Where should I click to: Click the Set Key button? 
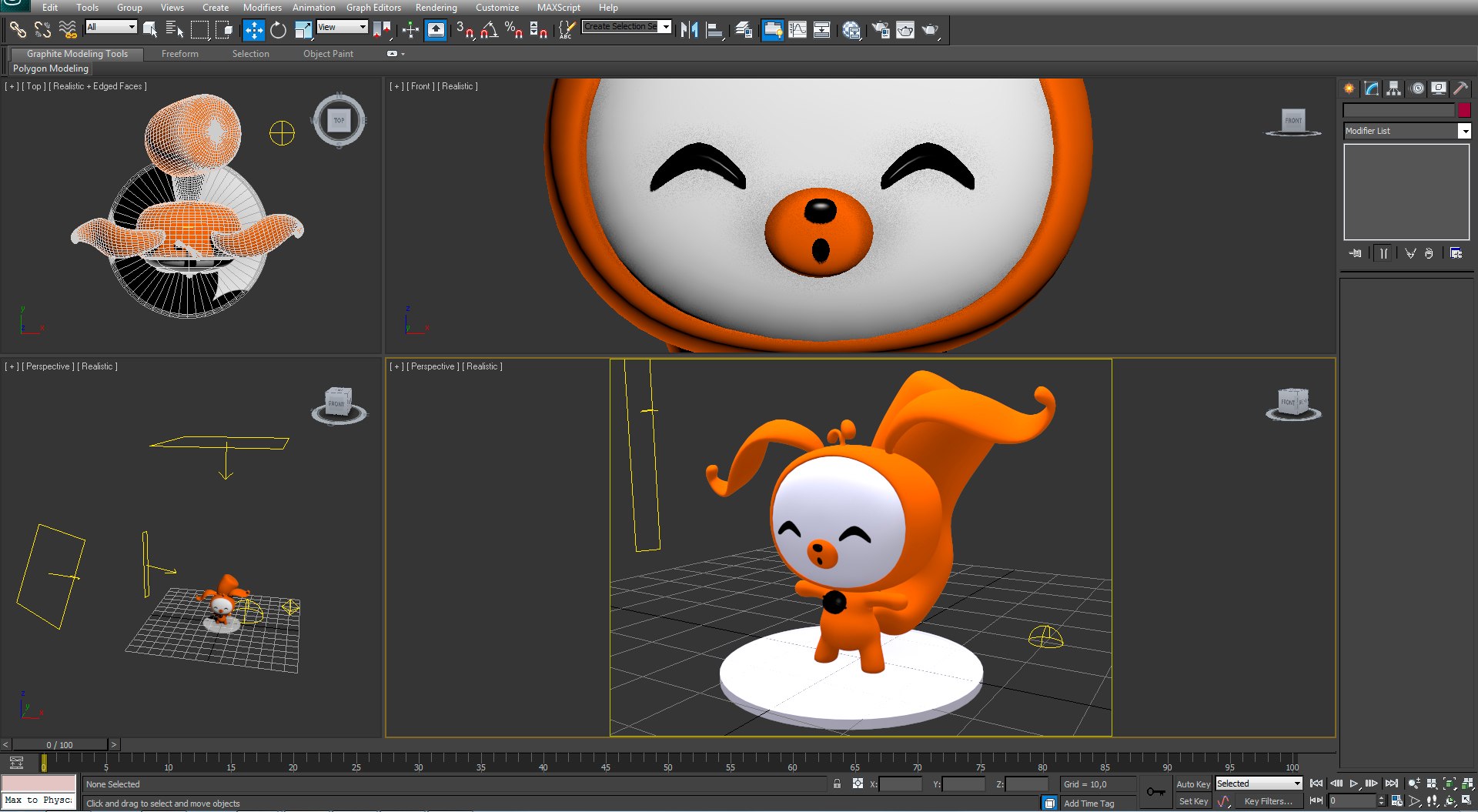click(1192, 801)
